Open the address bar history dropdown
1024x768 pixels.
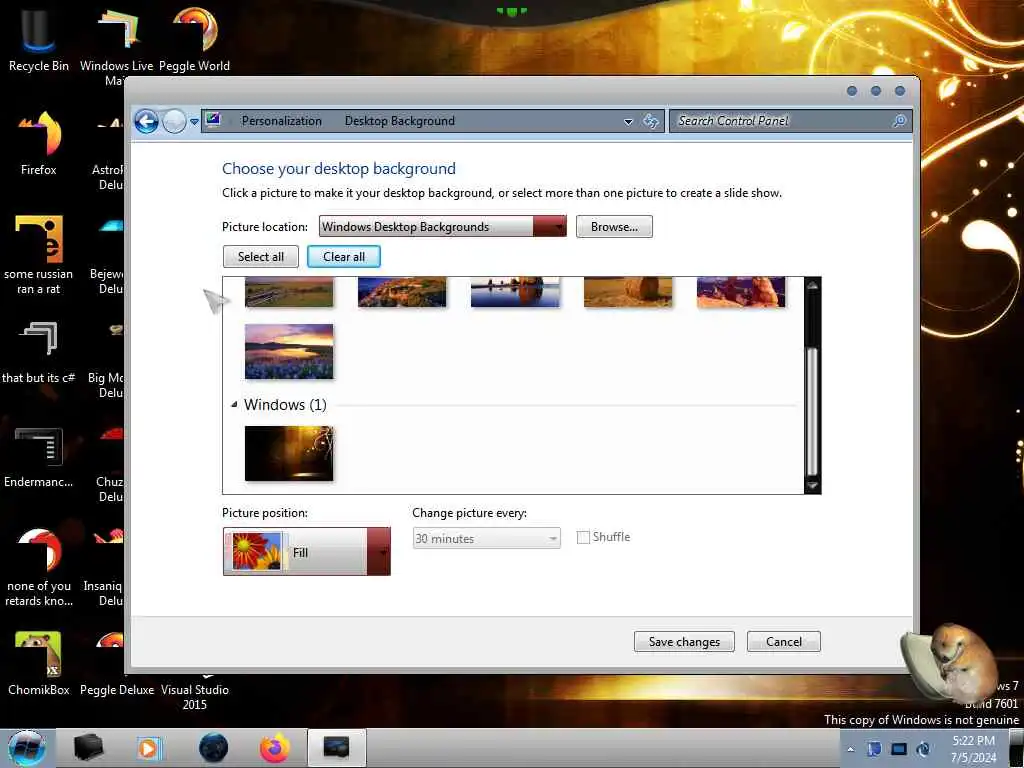click(x=628, y=121)
